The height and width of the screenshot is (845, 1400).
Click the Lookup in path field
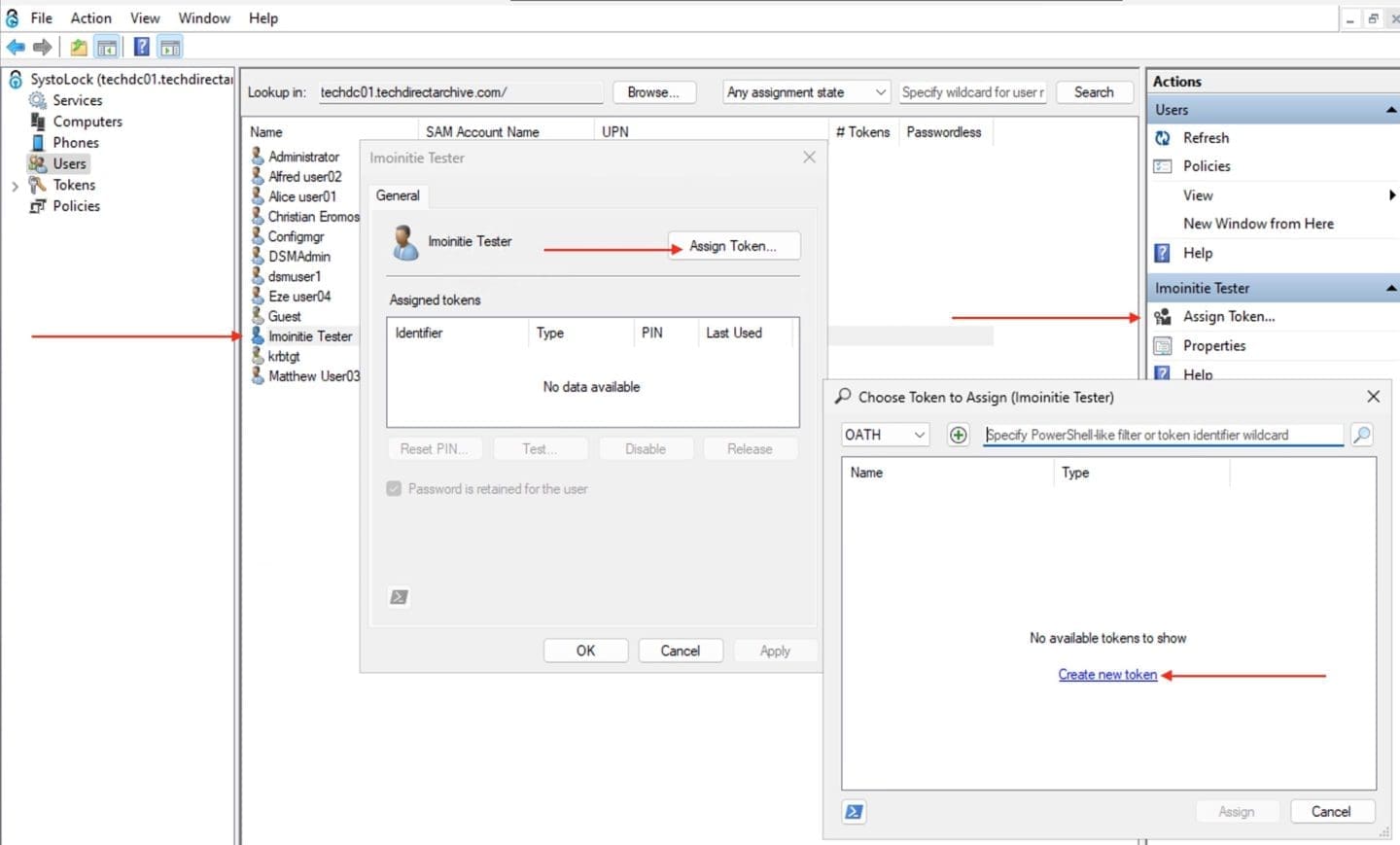(461, 92)
